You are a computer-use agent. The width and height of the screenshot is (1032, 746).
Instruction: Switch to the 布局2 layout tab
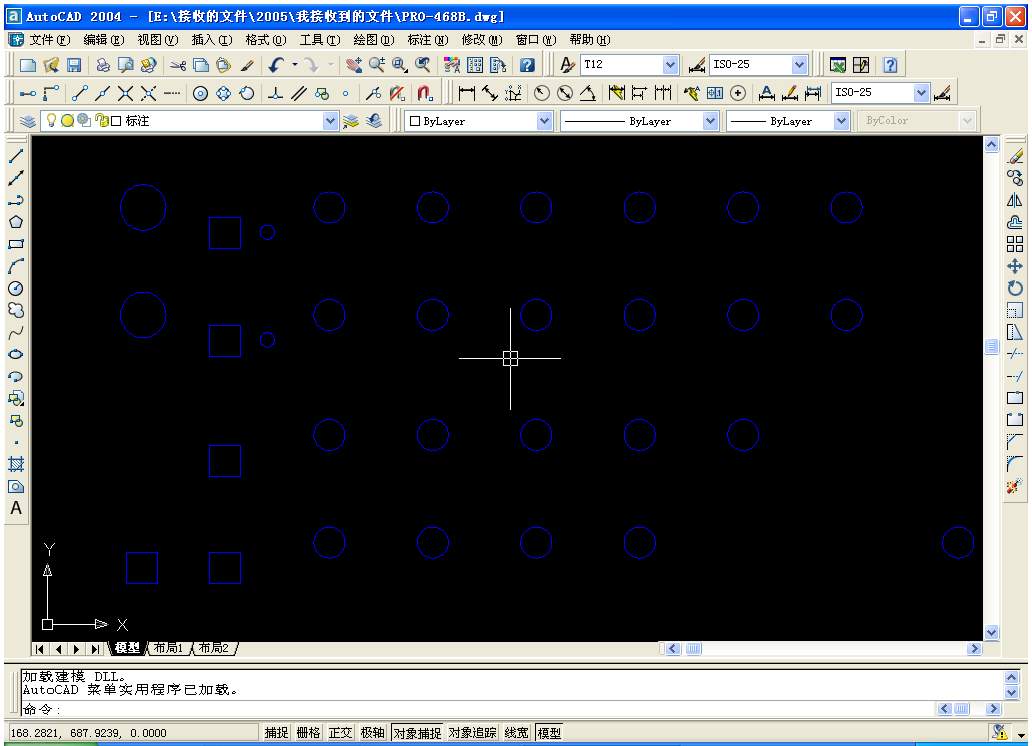tap(214, 649)
